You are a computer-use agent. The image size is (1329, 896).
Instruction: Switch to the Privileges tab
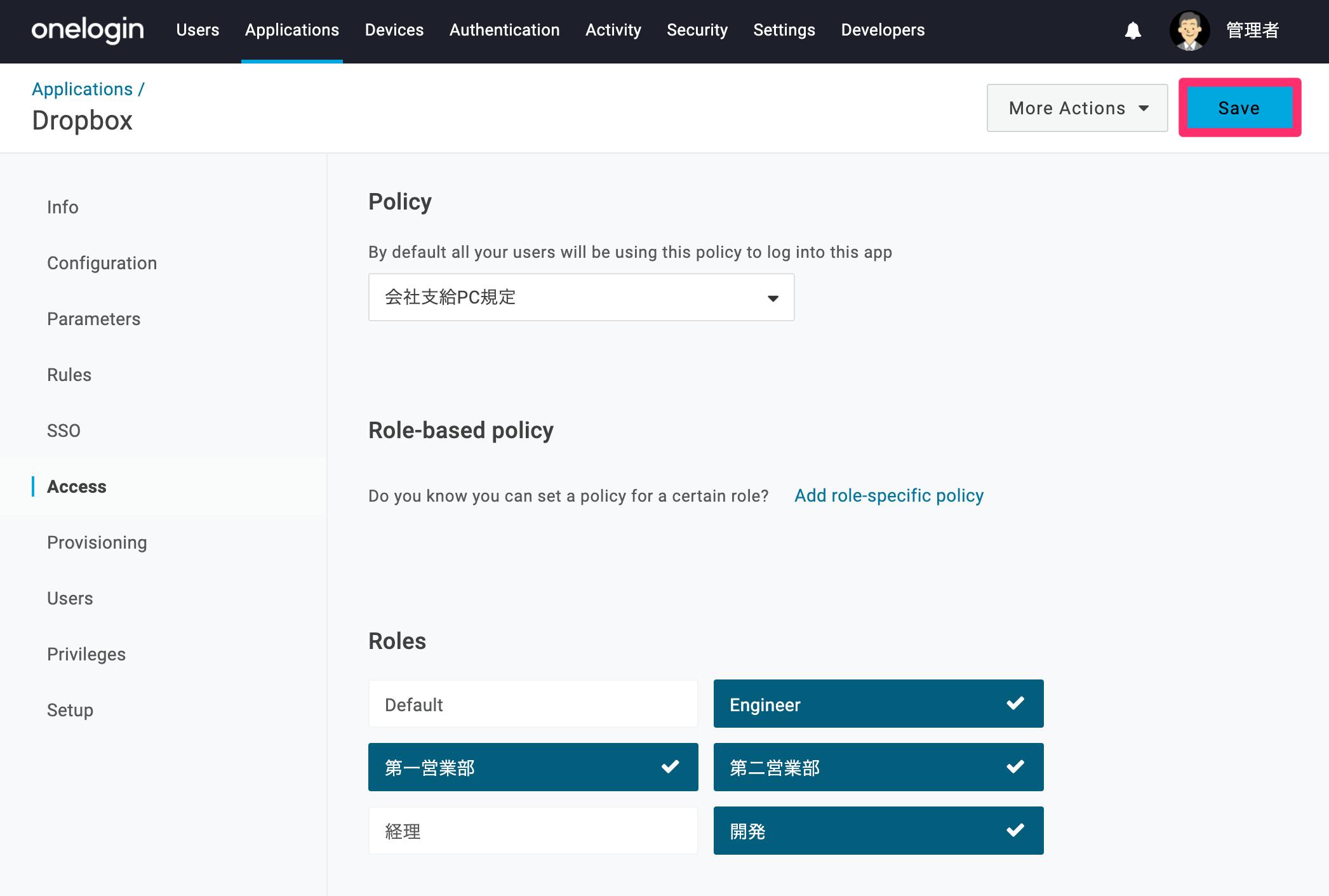point(86,654)
